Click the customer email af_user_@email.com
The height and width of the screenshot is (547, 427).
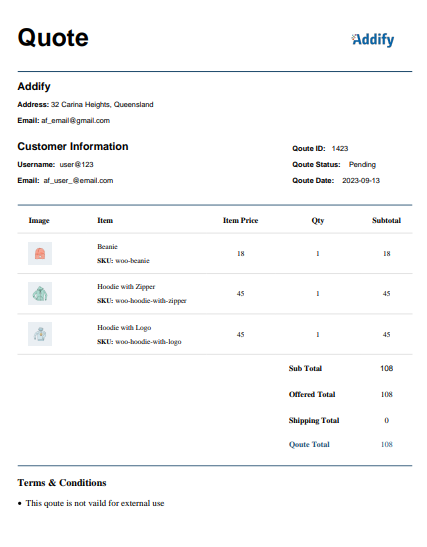[x=78, y=180]
